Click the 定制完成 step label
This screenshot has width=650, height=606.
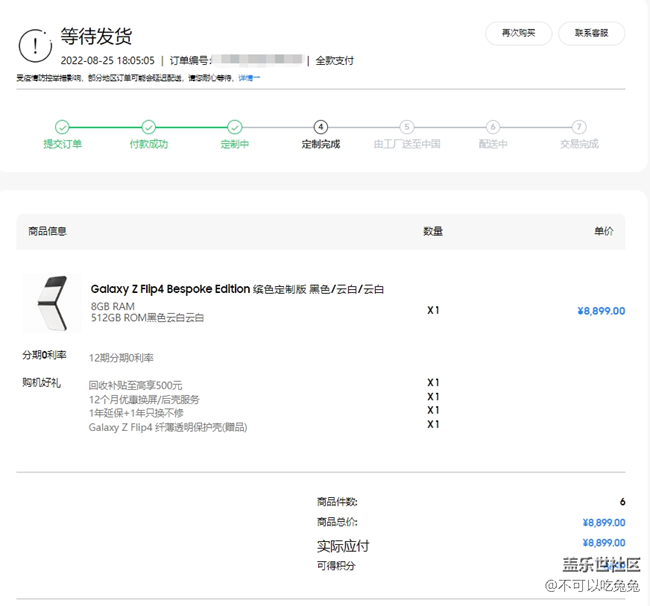coord(320,144)
